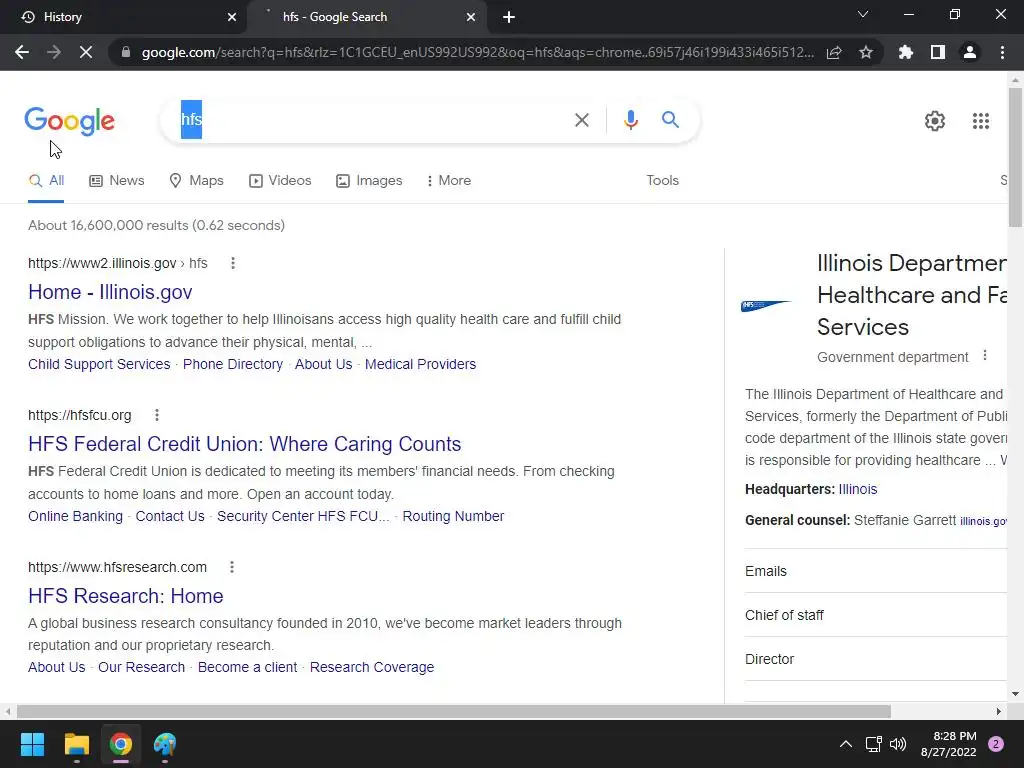1024x768 pixels.
Task: Click the blue search magnifier button
Action: click(x=670, y=120)
